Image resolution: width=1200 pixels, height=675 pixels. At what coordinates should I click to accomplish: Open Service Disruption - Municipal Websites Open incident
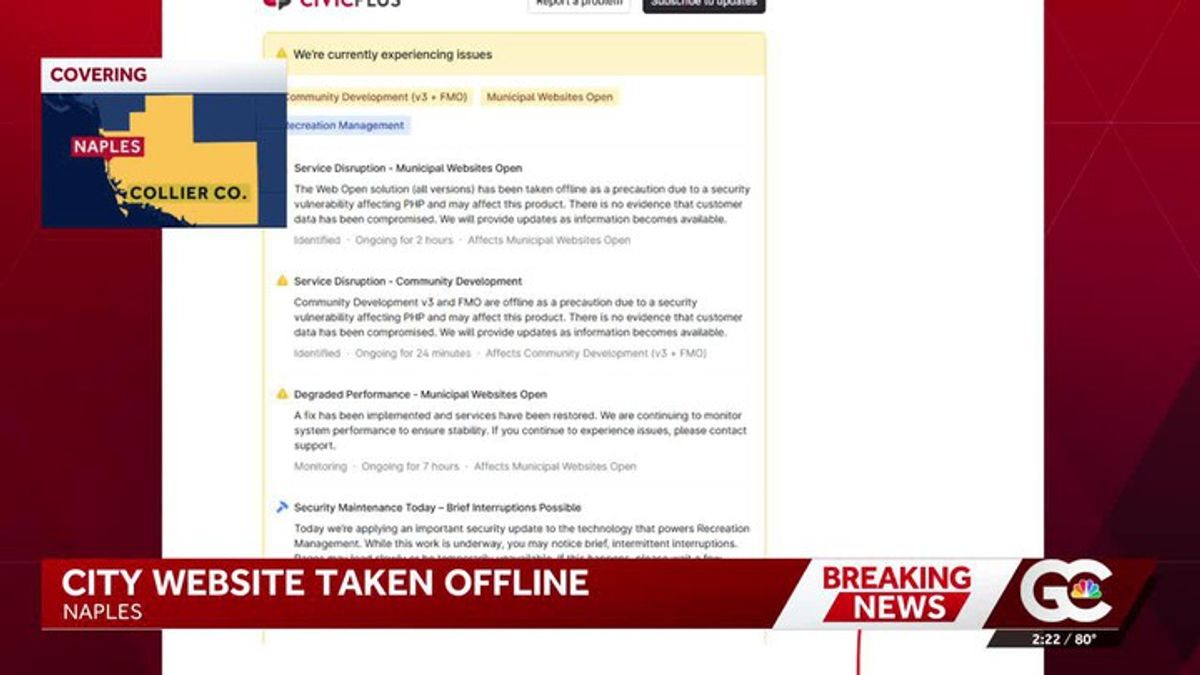pyautogui.click(x=408, y=168)
